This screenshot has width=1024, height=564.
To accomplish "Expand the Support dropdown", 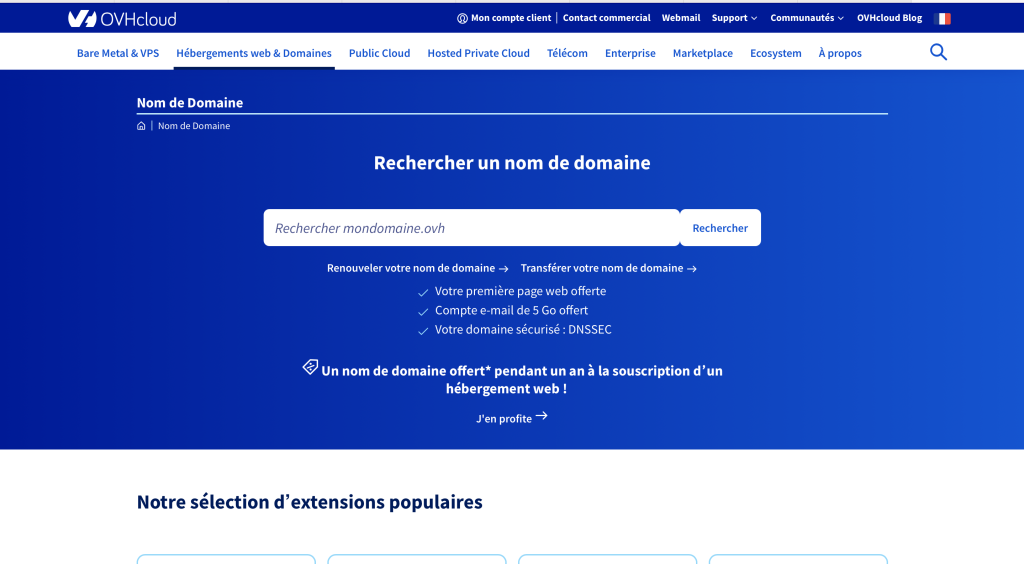I will coord(734,18).
